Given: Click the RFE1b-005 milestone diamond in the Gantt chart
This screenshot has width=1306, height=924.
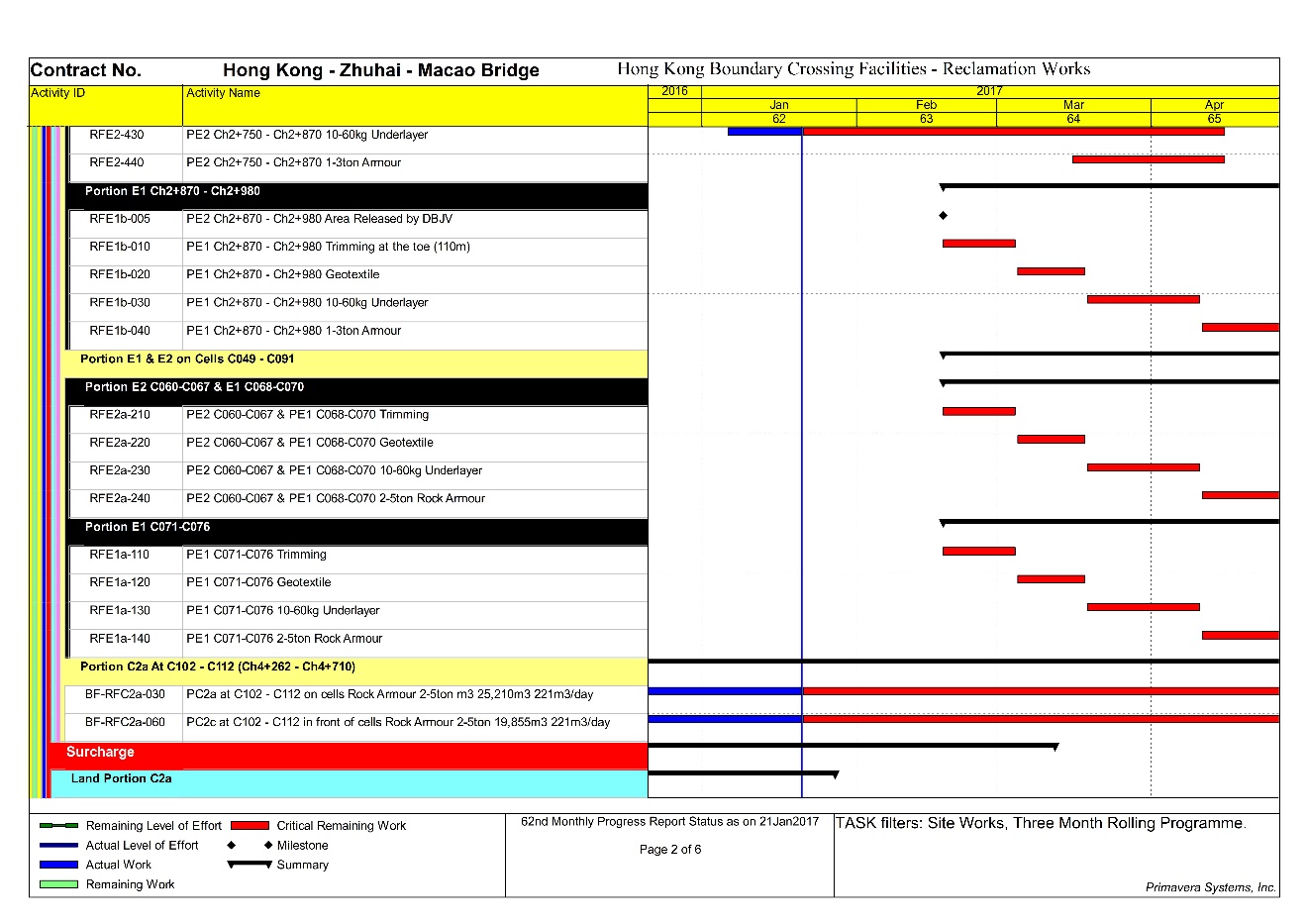Looking at the screenshot, I should 943,215.
